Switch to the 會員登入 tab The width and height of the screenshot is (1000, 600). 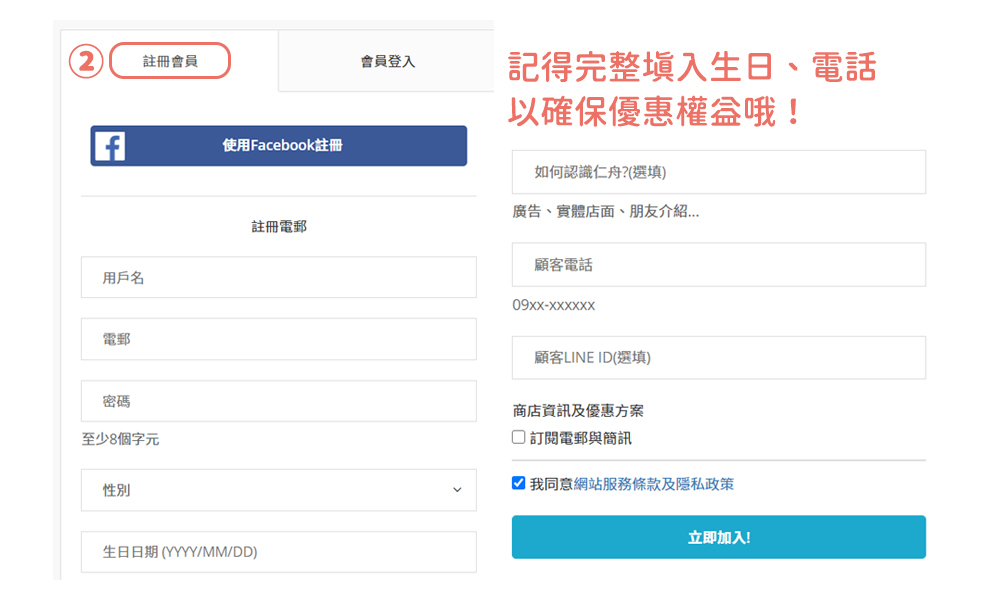tap(387, 61)
